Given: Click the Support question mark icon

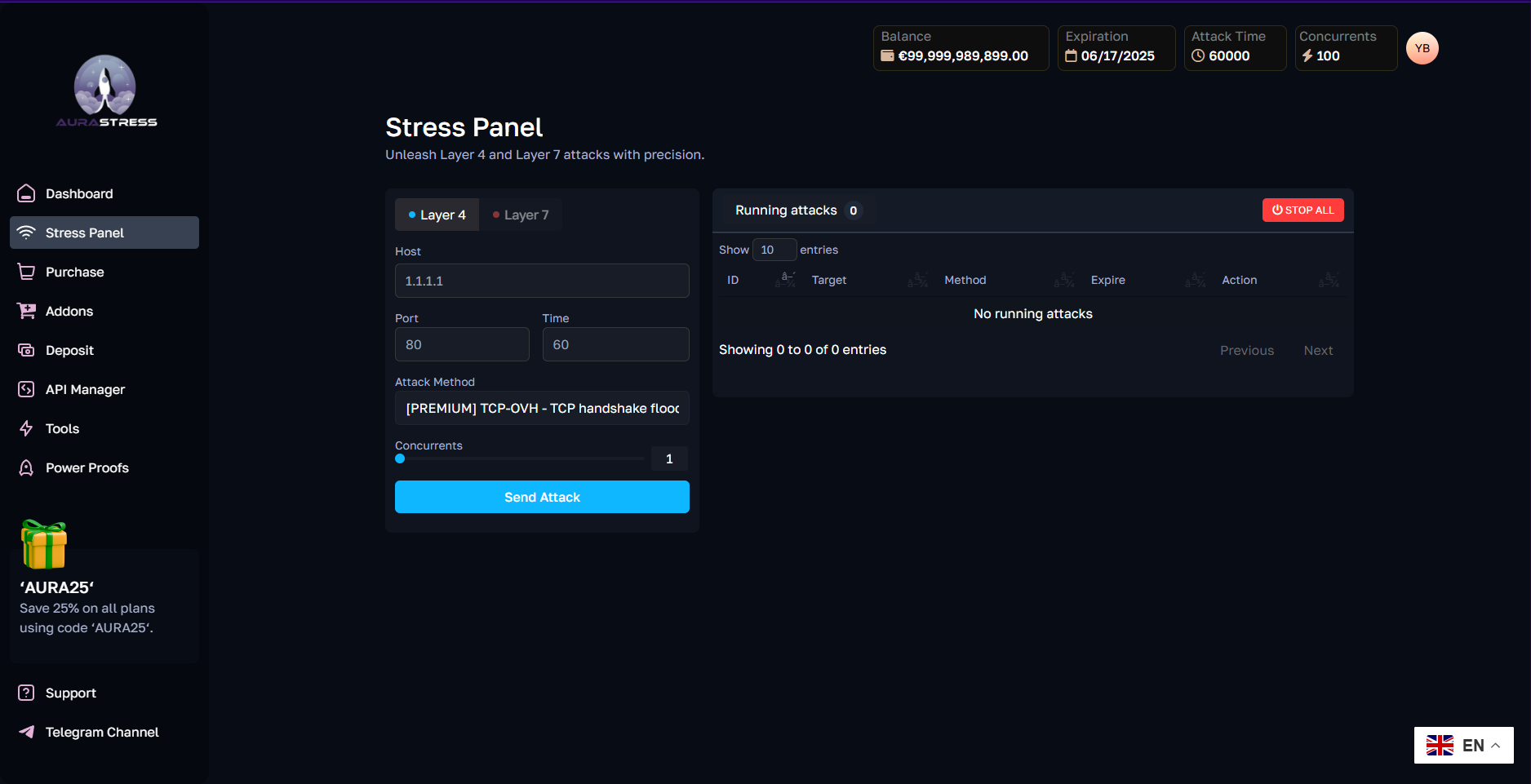Looking at the screenshot, I should point(26,693).
